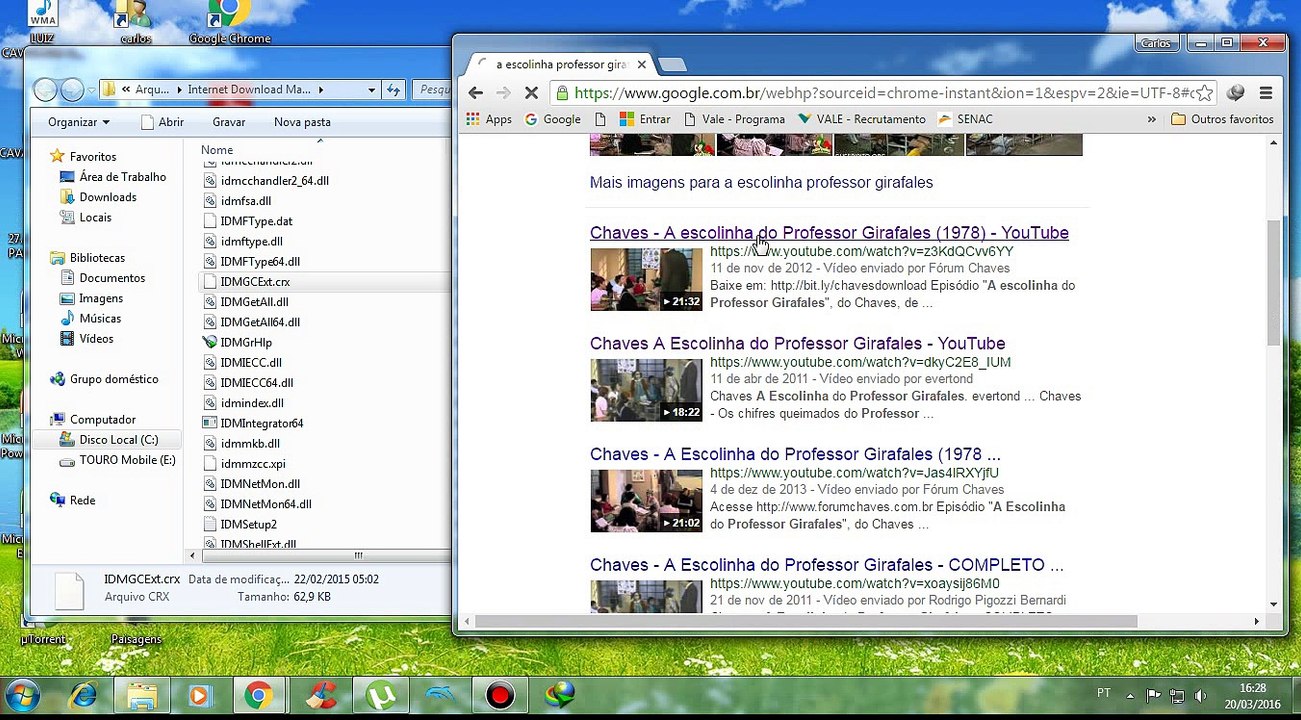The height and width of the screenshot is (720, 1301).
Task: Close the 'a escolinha professor gira' tab
Action: 641,64
